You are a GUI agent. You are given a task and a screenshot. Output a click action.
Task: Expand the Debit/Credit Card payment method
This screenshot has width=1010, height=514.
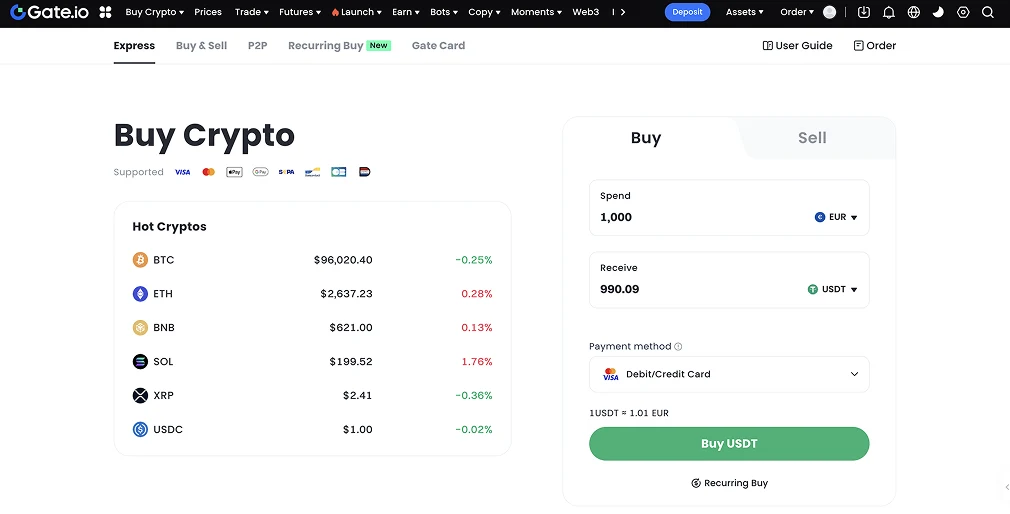[729, 374]
